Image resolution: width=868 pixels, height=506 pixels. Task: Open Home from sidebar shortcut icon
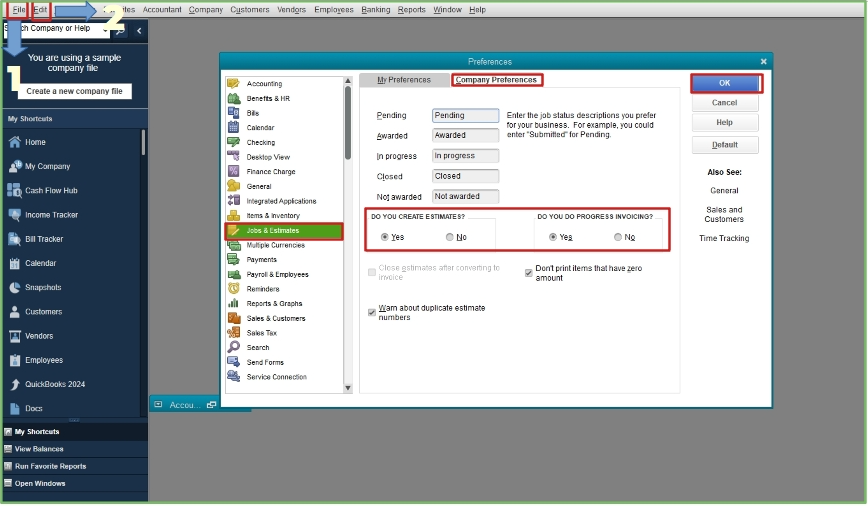[14, 142]
